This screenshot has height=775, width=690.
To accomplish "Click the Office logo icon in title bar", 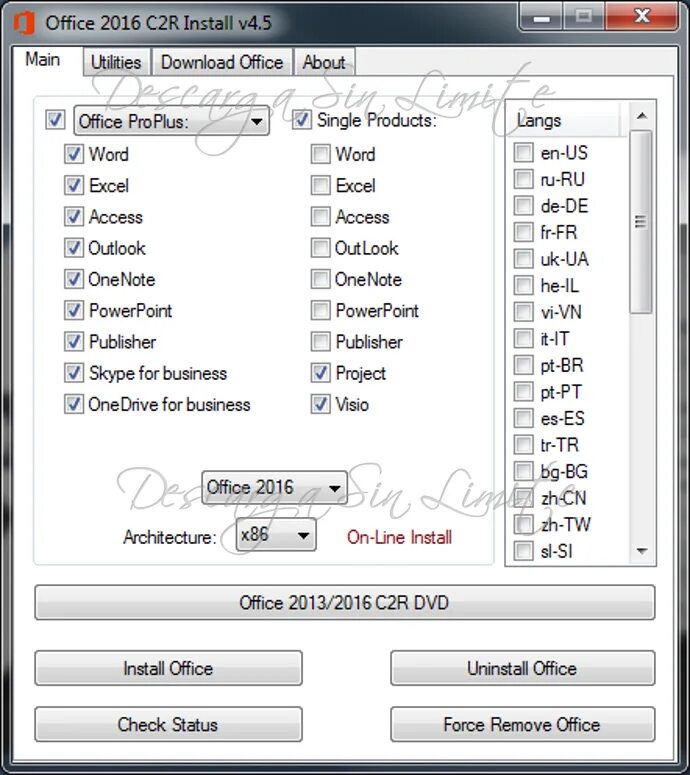I will [x=24, y=23].
